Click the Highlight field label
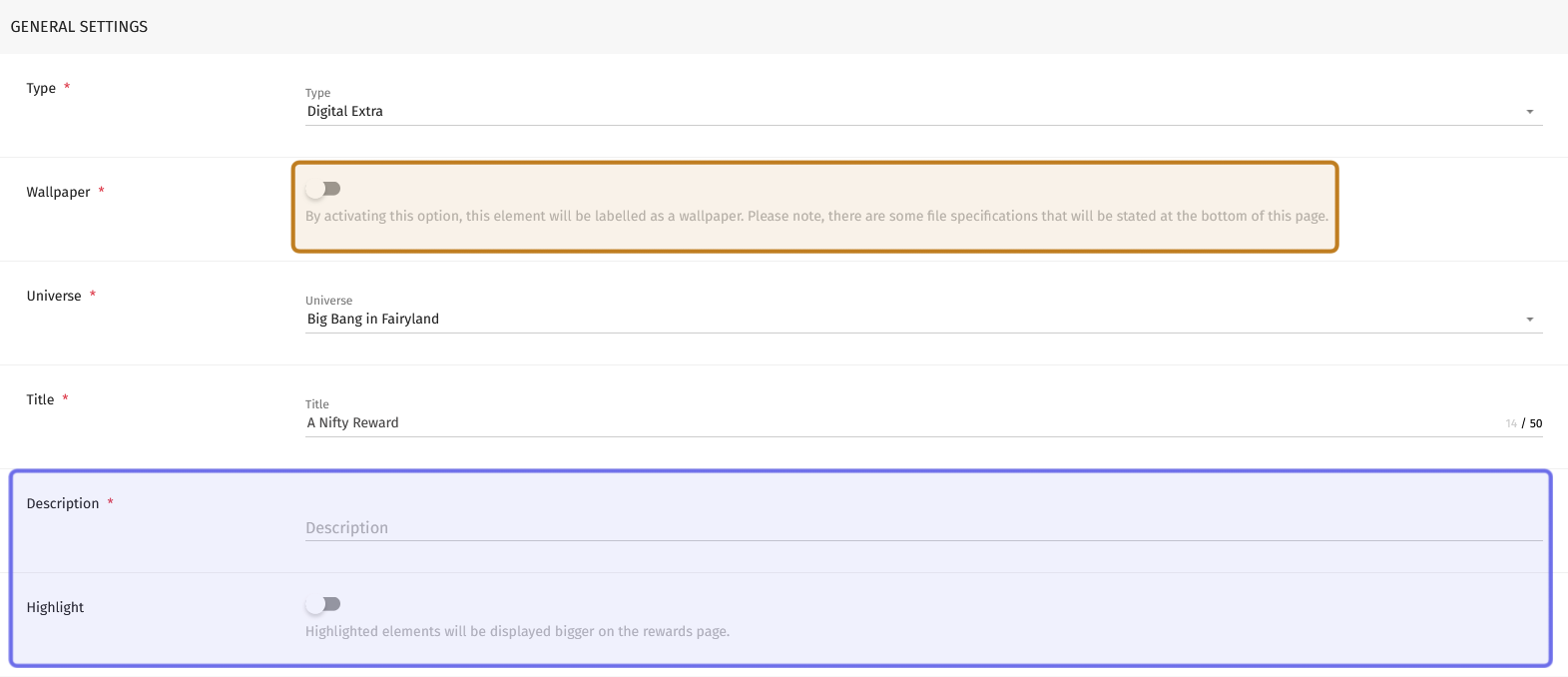Viewport: 1568px width, 677px height. click(x=55, y=607)
